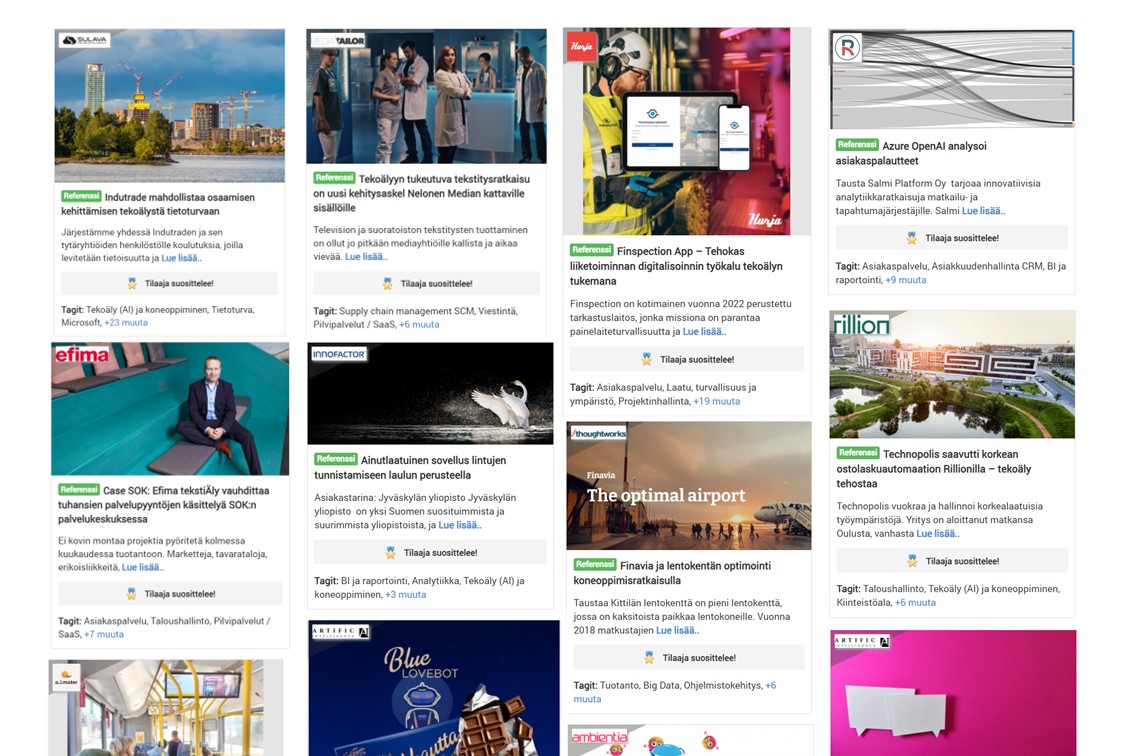Click the a.i.mater logo on bus image
This screenshot has height=756, width=1134.
66,678
